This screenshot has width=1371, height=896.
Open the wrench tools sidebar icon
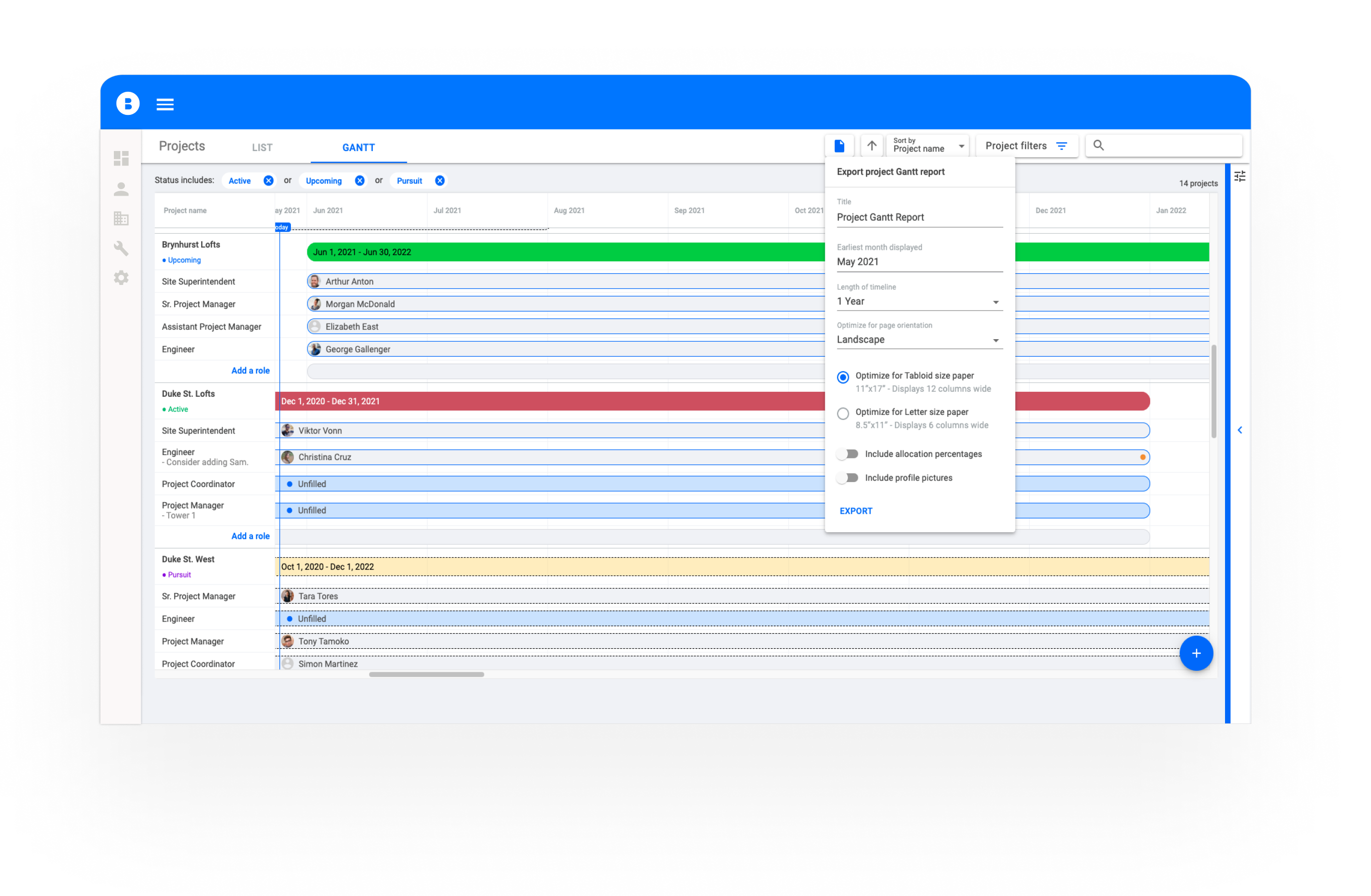(x=121, y=248)
